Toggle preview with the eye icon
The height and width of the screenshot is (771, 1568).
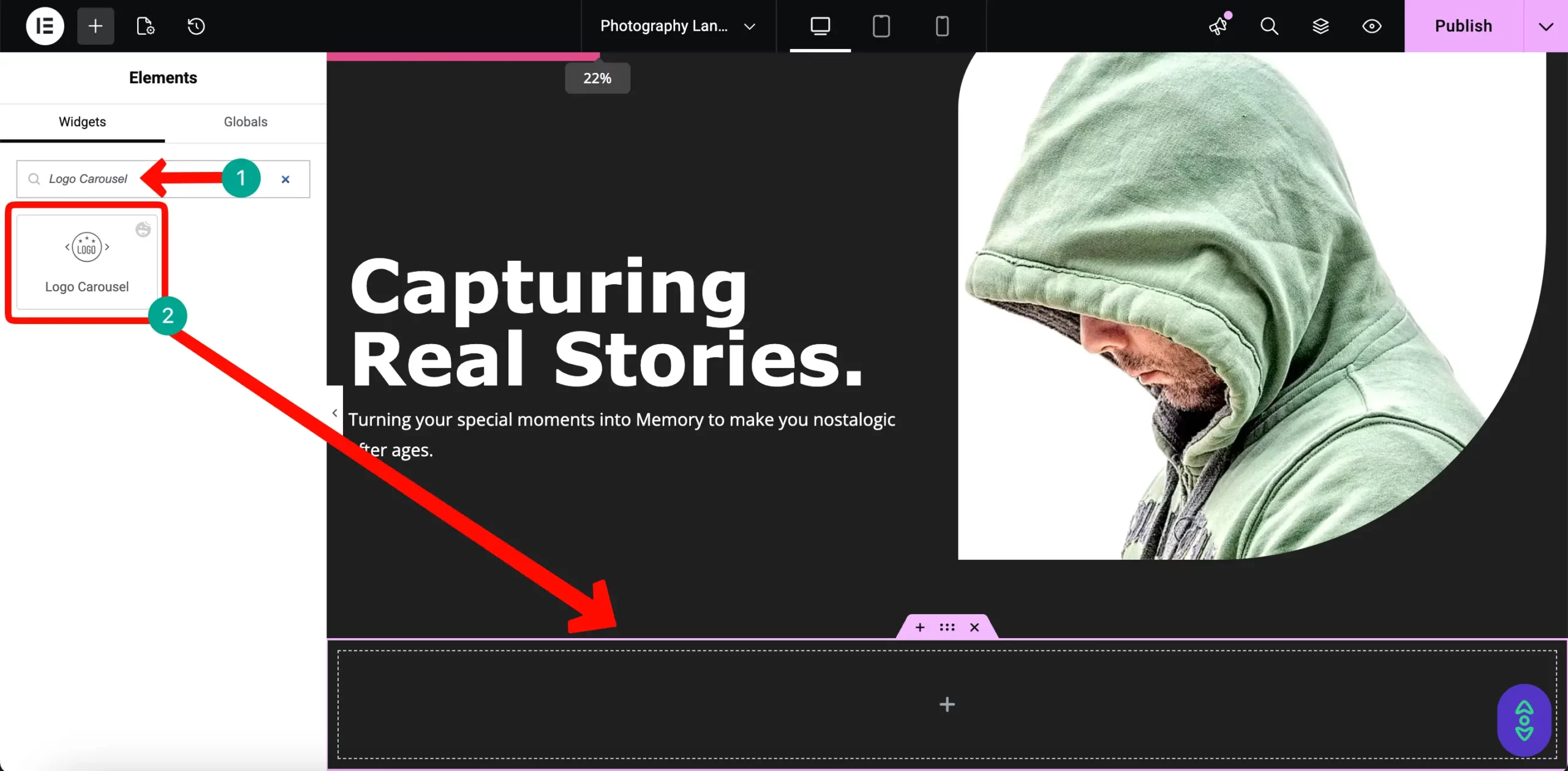1372,26
